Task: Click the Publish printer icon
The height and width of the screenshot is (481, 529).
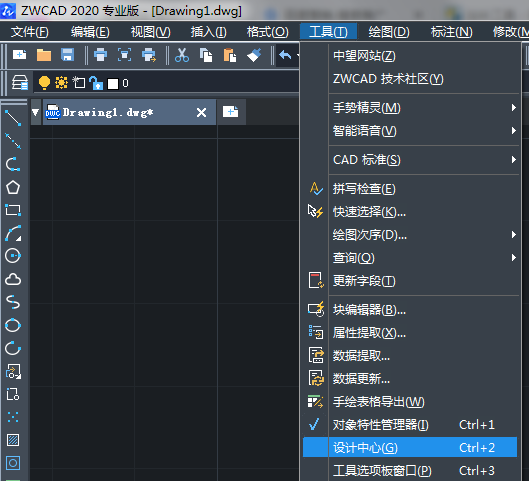Action: [149, 55]
